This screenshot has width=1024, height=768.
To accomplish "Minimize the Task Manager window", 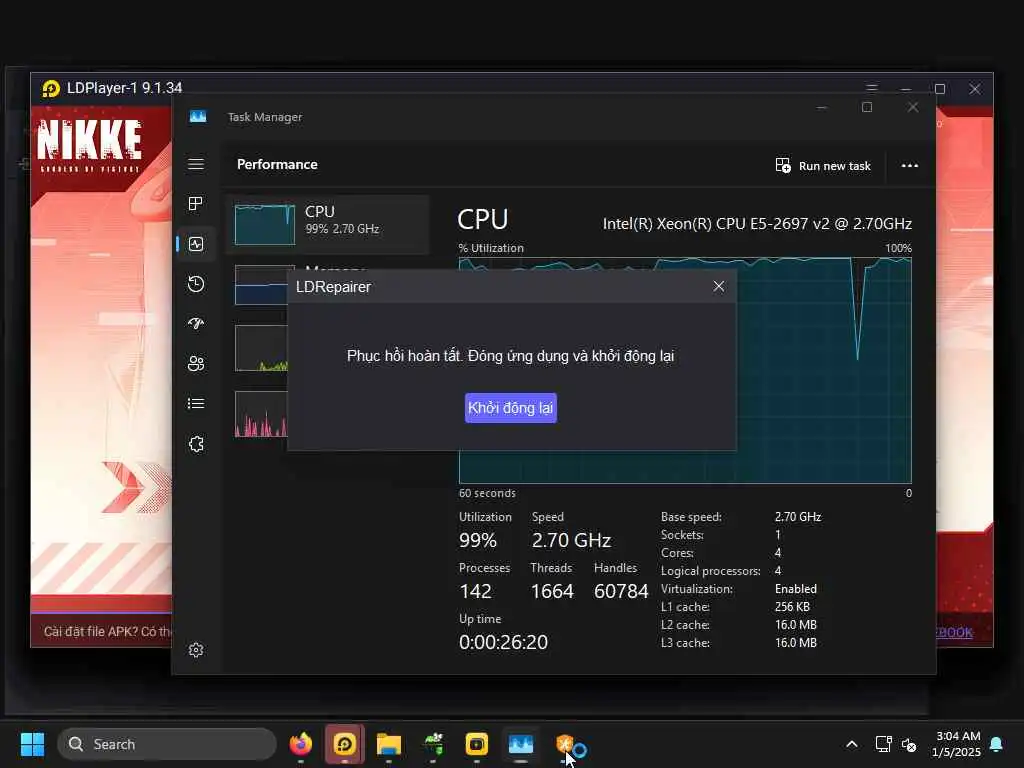I will pos(822,107).
